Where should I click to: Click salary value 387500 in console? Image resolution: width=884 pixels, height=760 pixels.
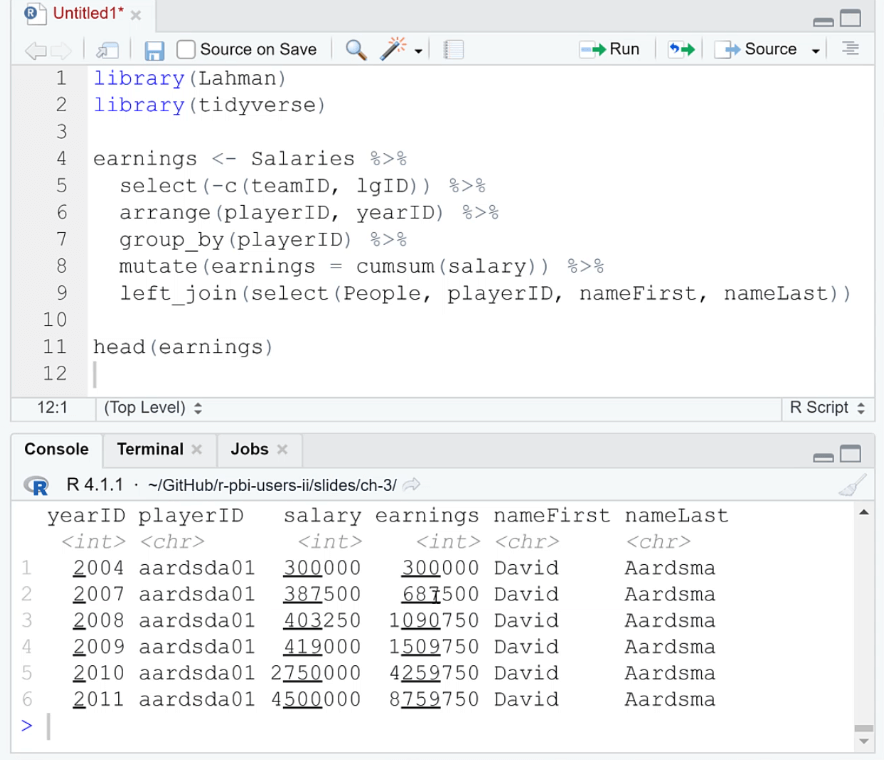click(322, 594)
